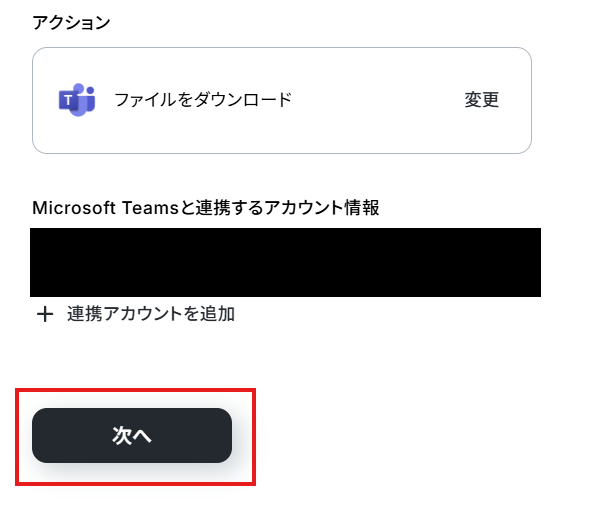Click 変更 beside ファイルをダウンロード
The image size is (589, 519).
(x=482, y=100)
